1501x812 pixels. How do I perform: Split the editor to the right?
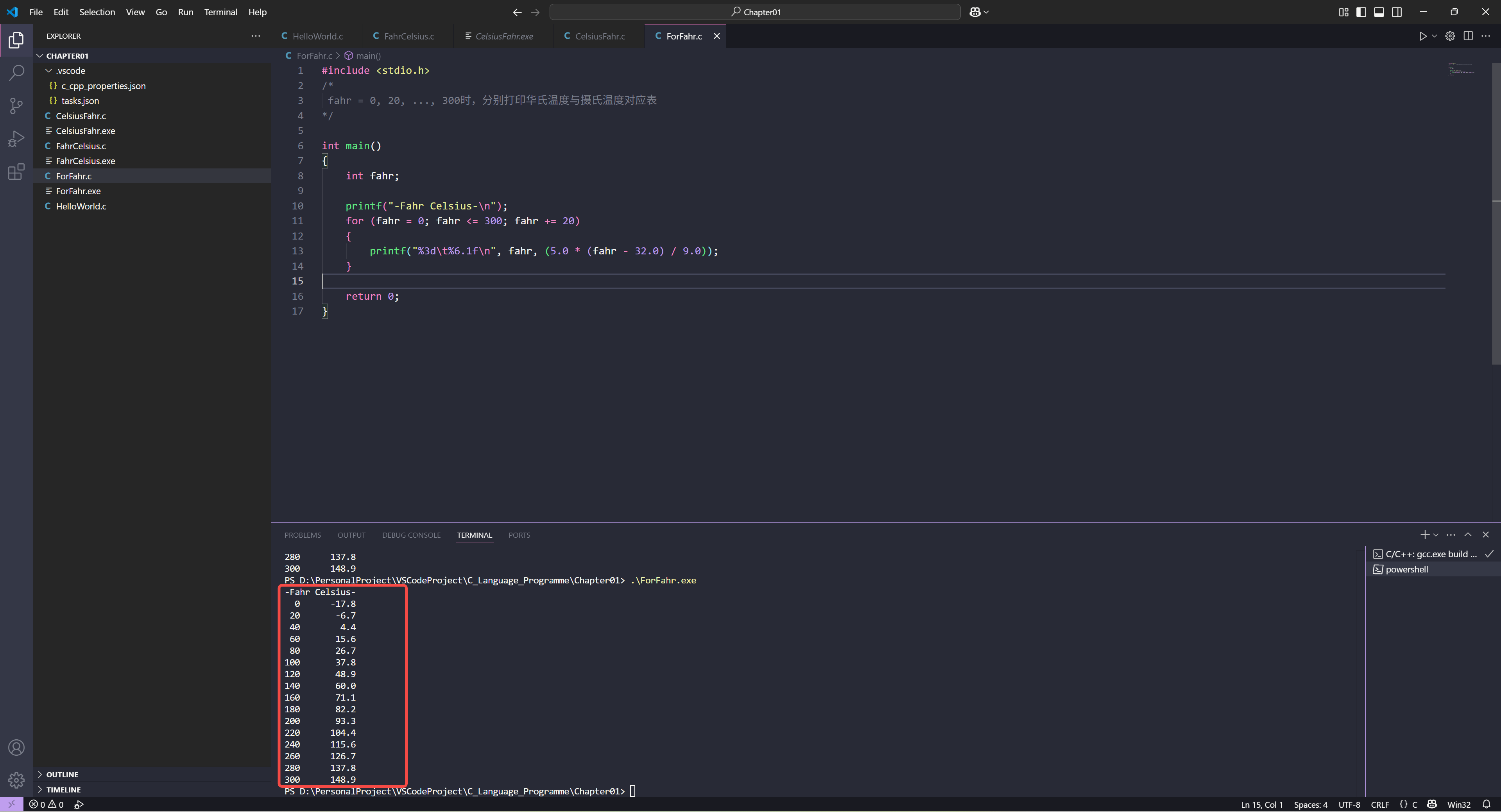1468,36
